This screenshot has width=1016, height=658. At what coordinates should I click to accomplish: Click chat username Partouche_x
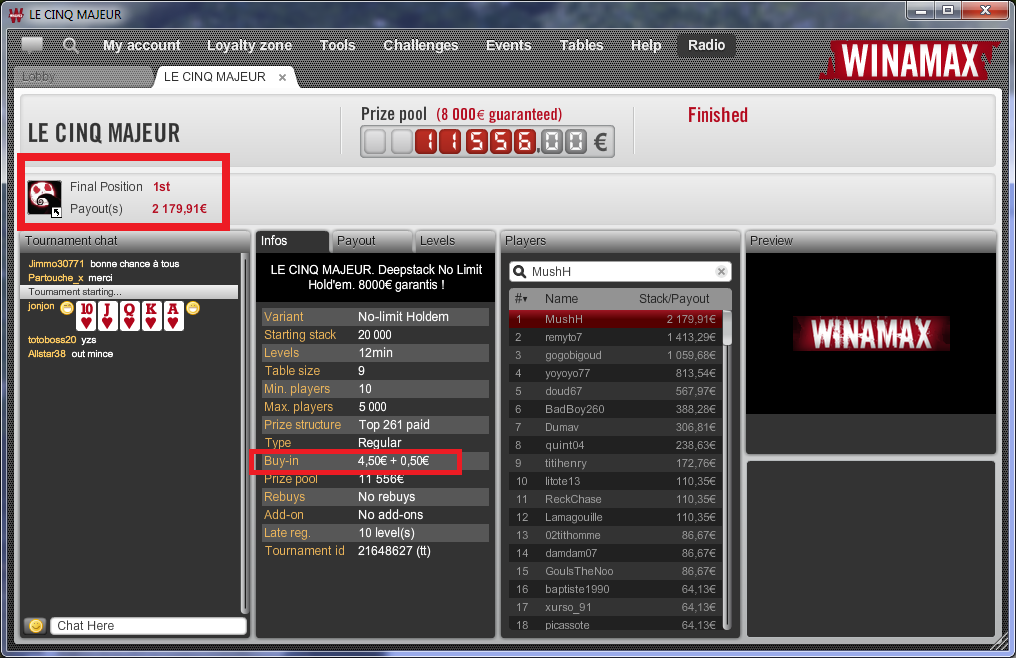pos(56,278)
